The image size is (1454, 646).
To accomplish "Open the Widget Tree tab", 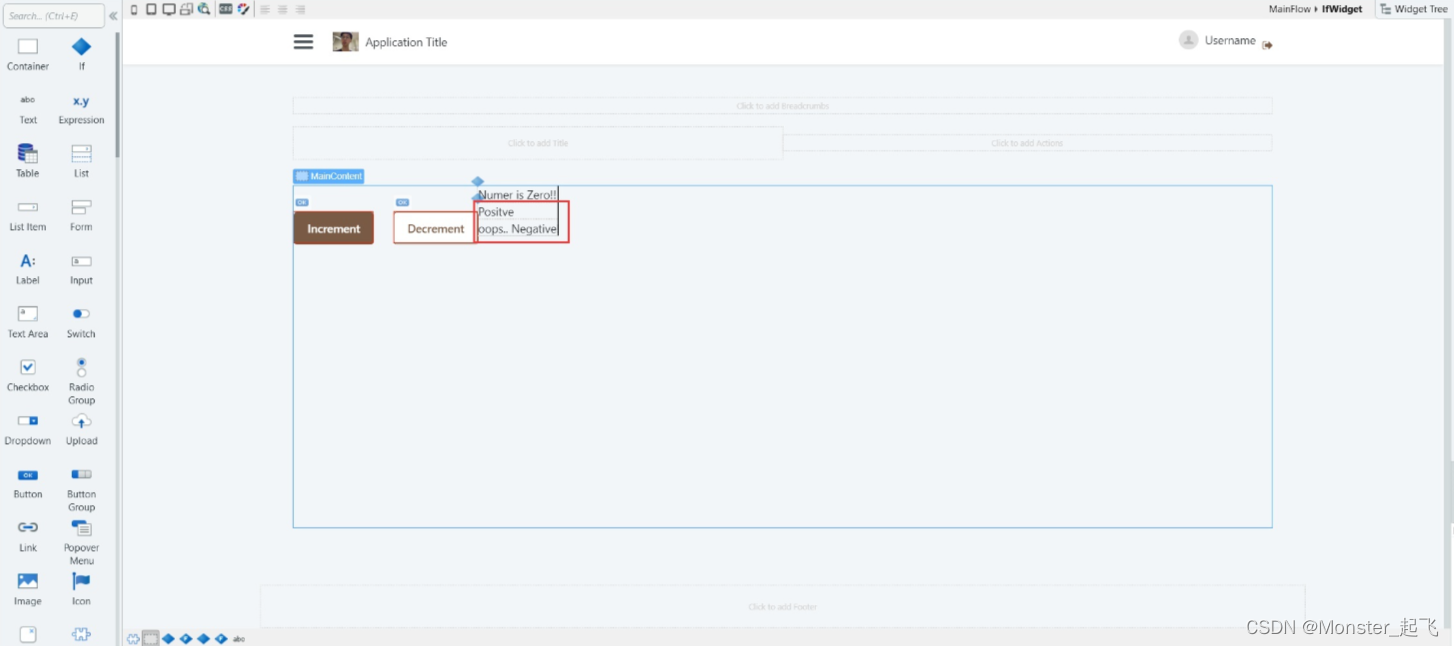I will 1413,9.
